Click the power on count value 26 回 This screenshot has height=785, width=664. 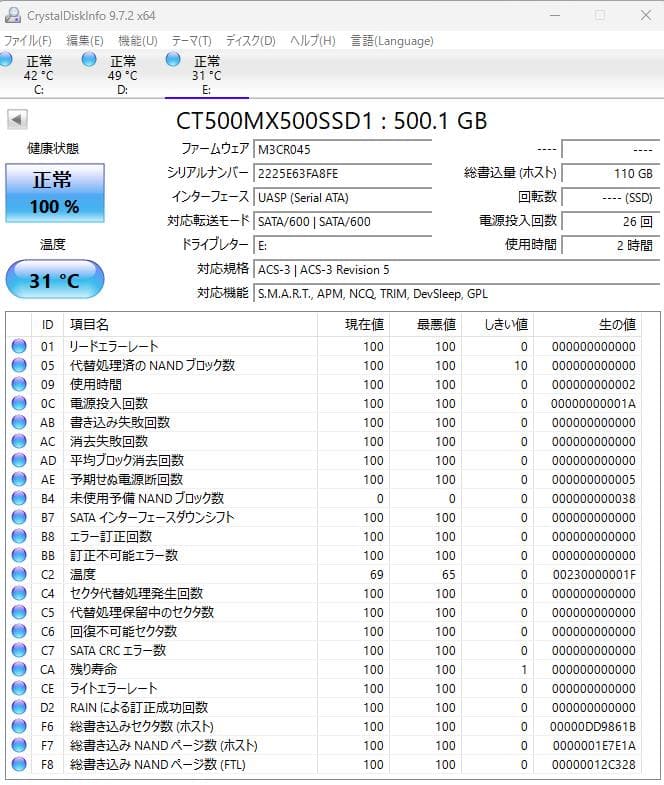(x=610, y=221)
